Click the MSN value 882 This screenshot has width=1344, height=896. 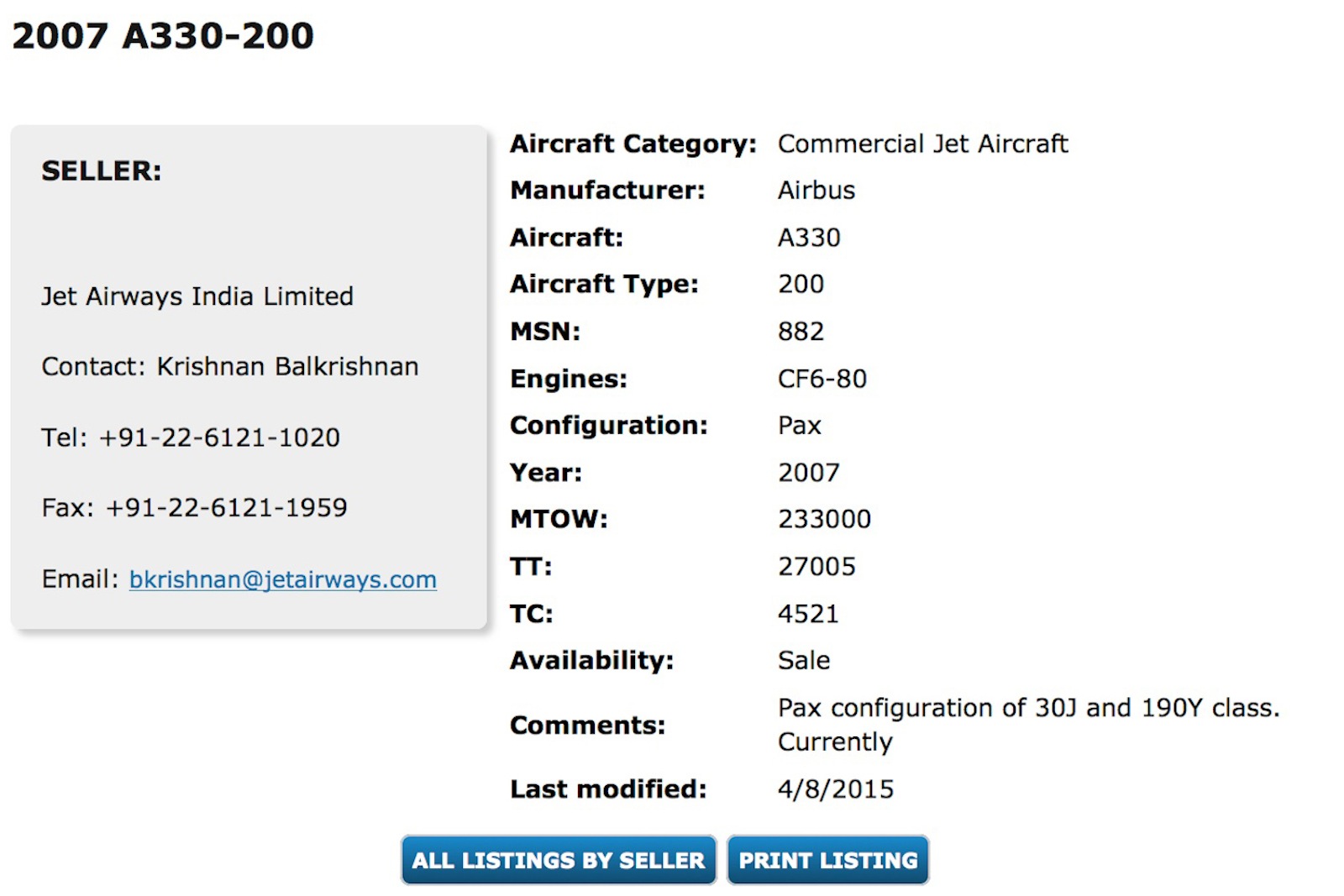click(801, 332)
